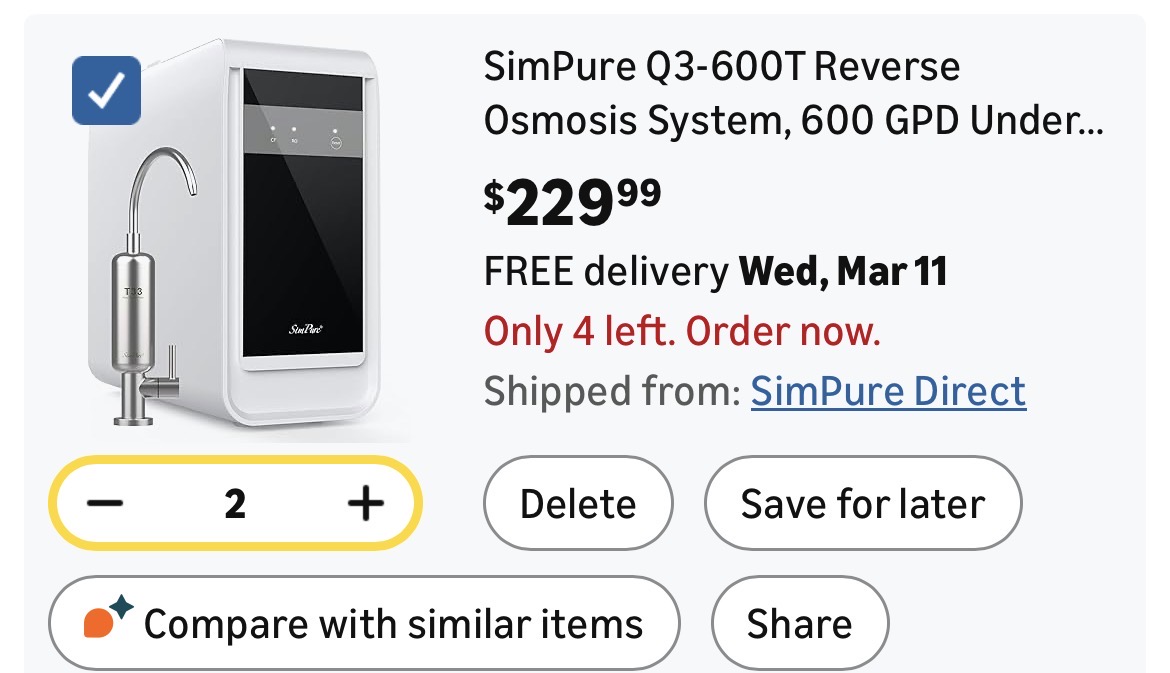Save the reverse osmosis system for later

862,504
